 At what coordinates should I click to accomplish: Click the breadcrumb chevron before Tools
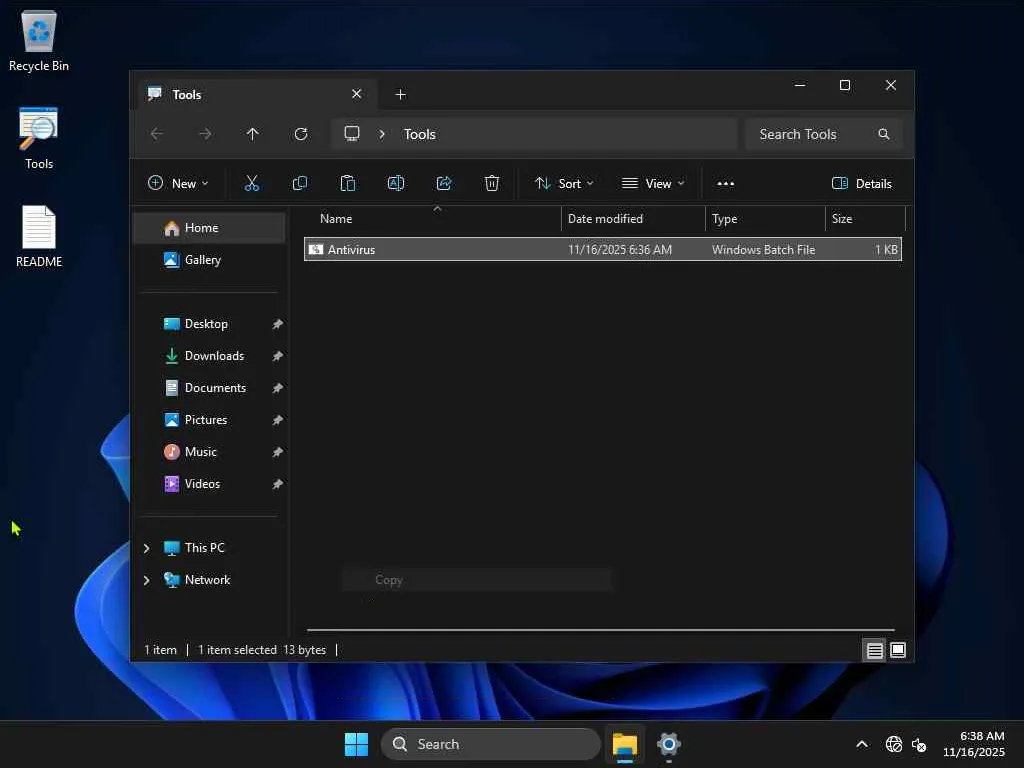point(382,134)
